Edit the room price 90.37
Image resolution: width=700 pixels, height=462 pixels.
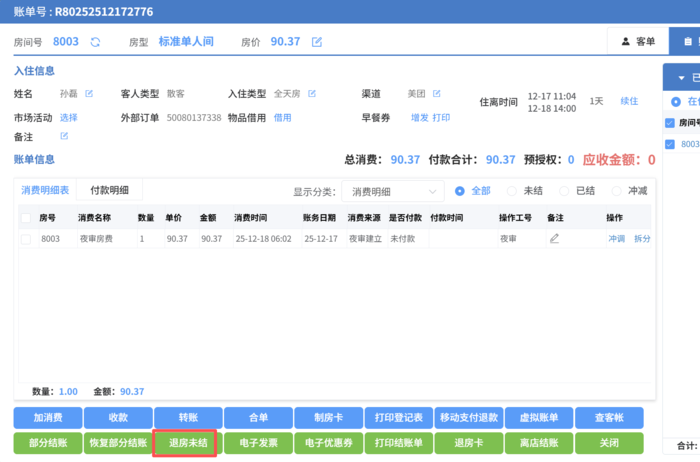(317, 42)
